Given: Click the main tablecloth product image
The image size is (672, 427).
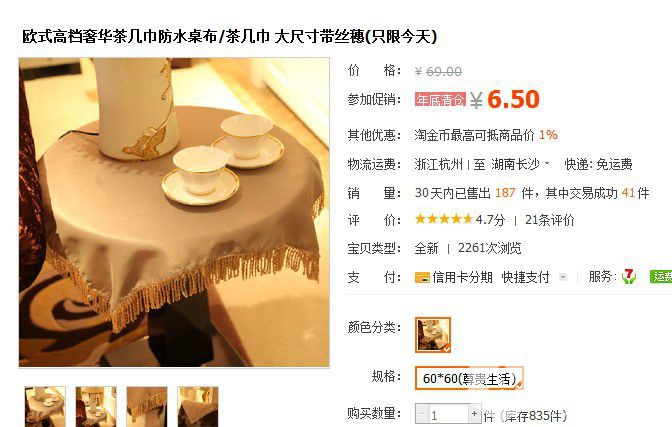Looking at the screenshot, I should (x=174, y=213).
